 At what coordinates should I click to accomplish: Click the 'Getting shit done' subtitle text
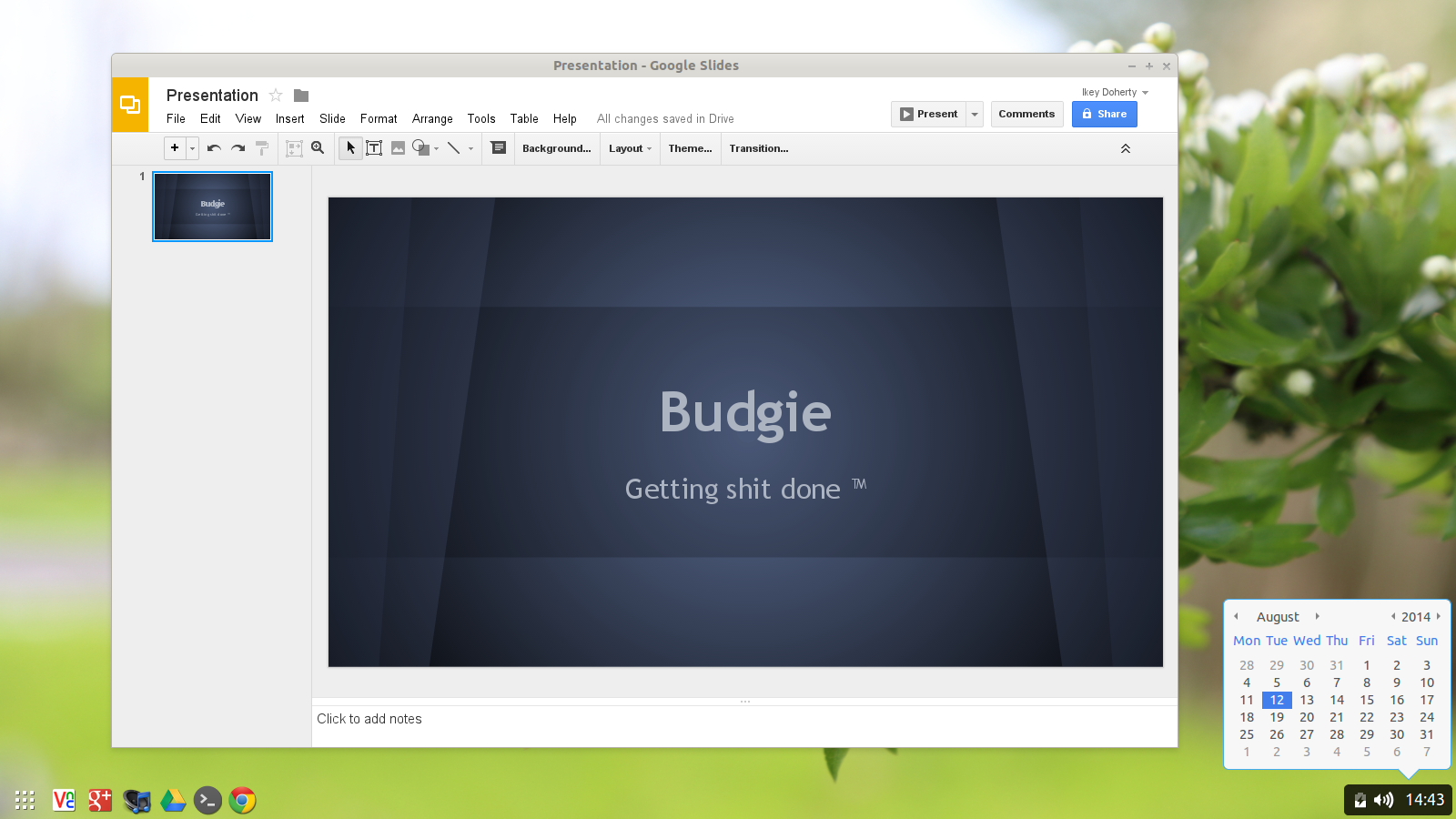coord(733,489)
